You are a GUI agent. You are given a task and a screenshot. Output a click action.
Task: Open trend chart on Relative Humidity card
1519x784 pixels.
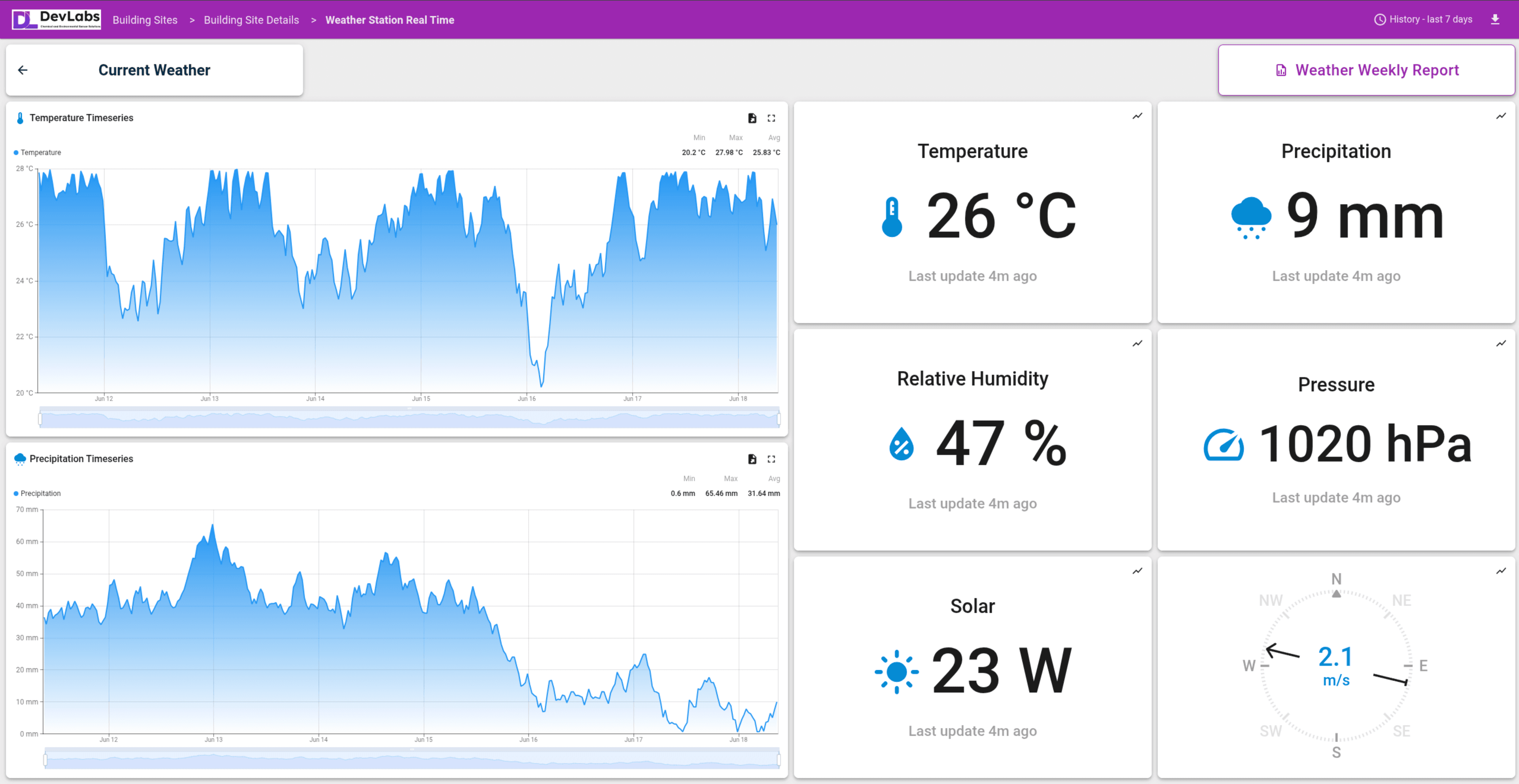1138,344
